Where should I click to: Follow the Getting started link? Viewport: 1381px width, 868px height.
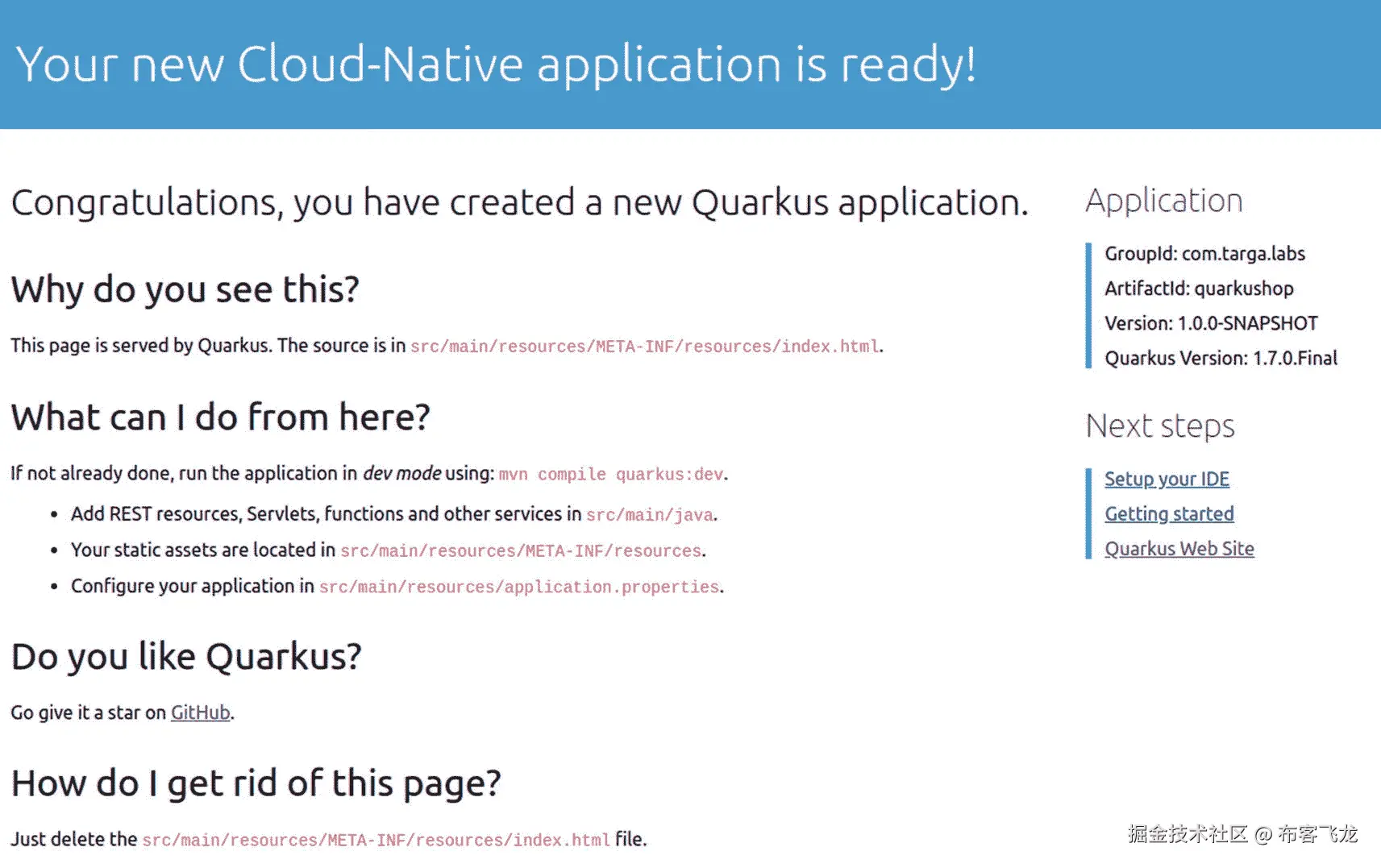coord(1169,514)
